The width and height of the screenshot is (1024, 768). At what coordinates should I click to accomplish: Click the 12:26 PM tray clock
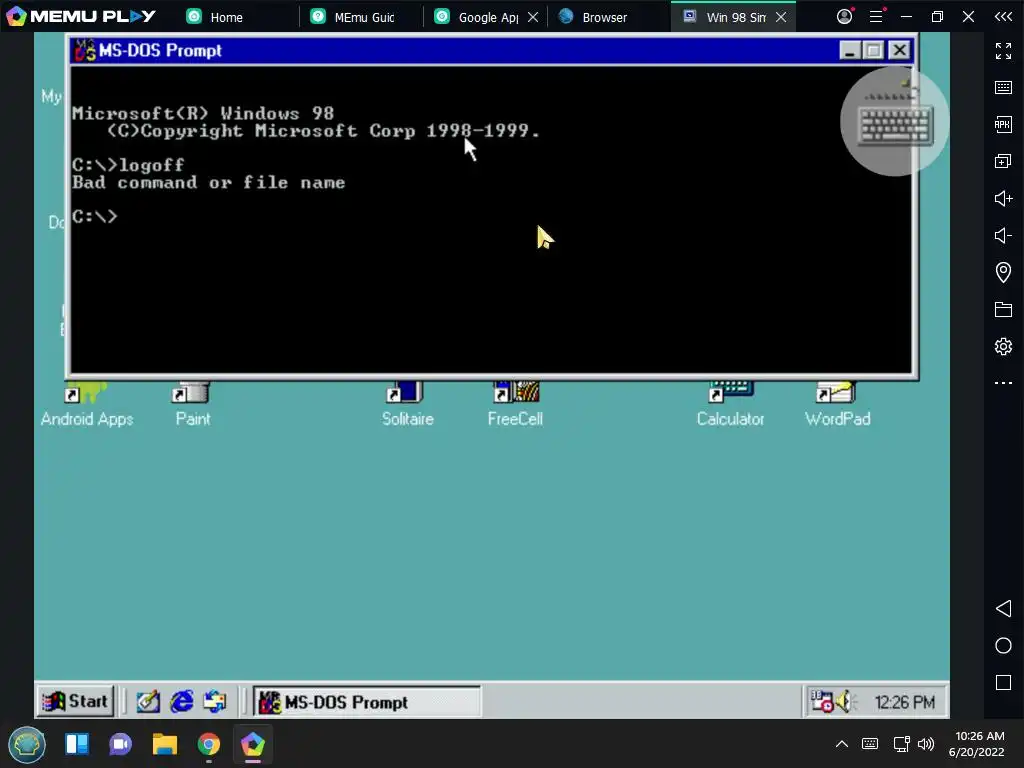click(904, 702)
